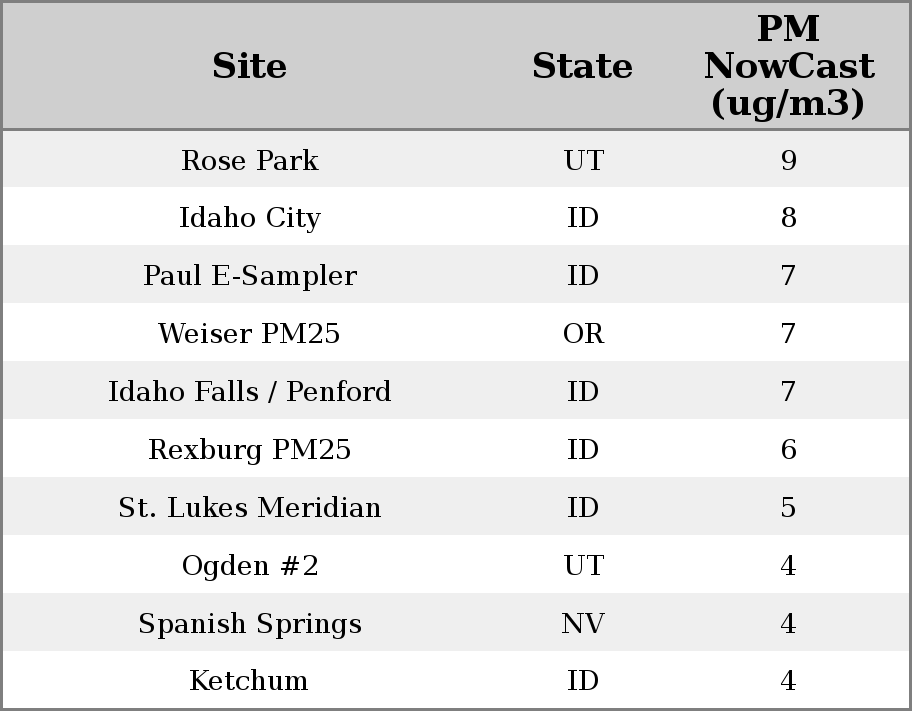The image size is (912, 711).
Task: Click the OR state cell
Action: tap(583, 334)
